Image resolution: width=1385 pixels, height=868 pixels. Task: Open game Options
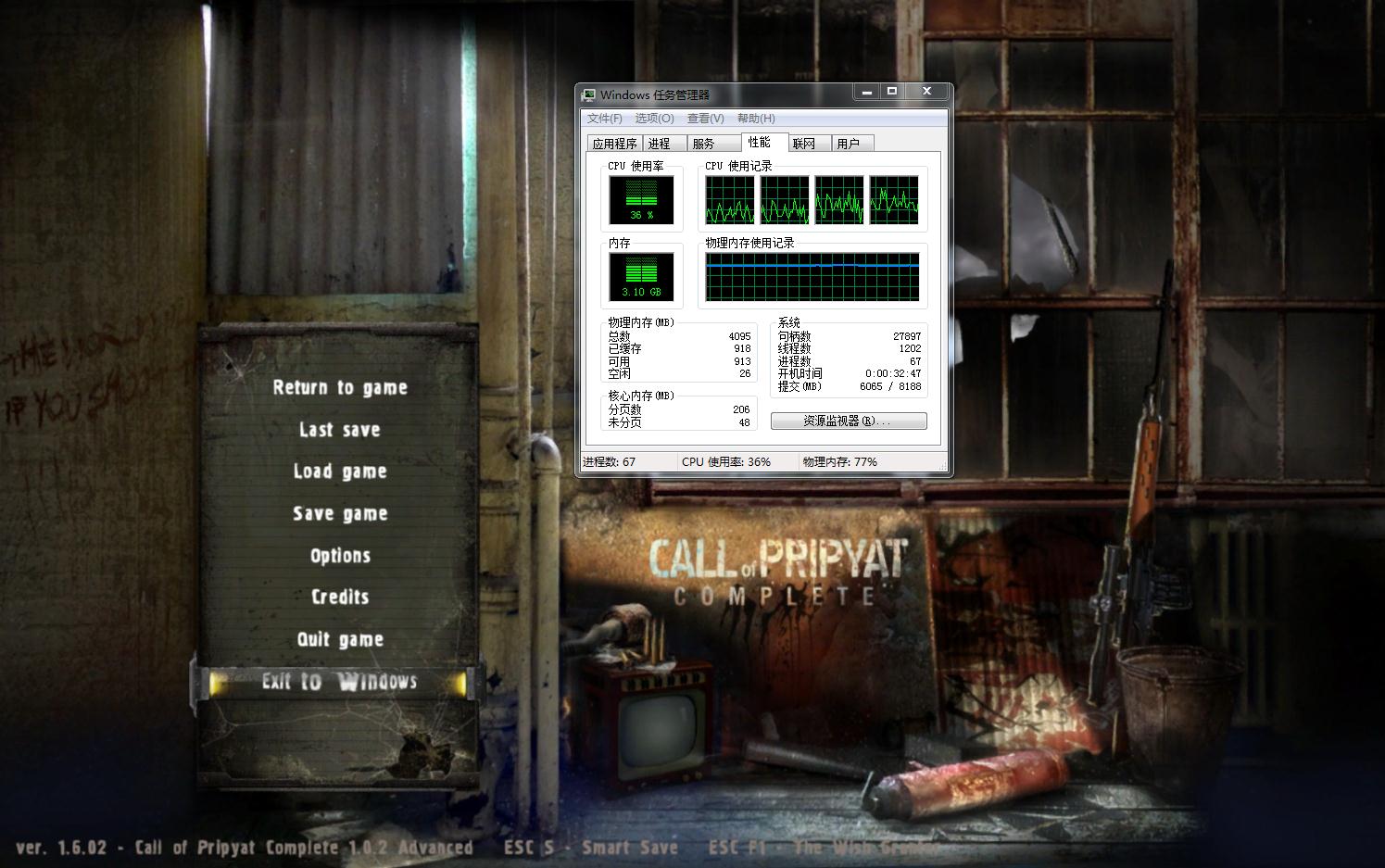point(340,556)
